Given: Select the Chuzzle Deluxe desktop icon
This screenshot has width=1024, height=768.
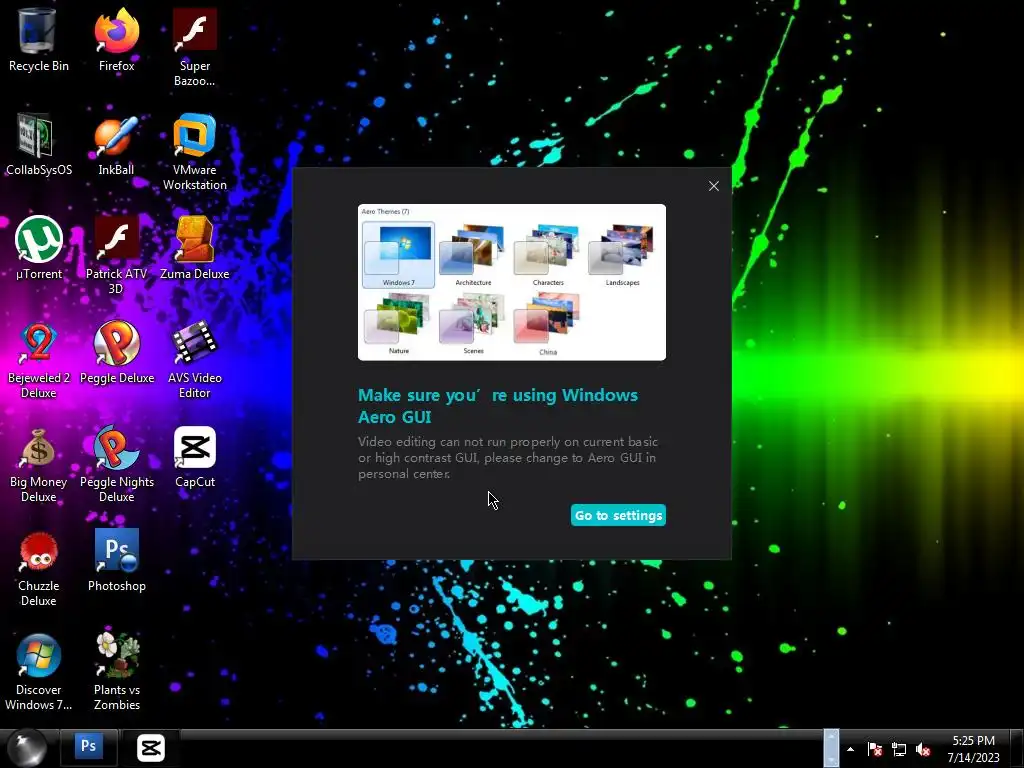Looking at the screenshot, I should click(x=39, y=567).
